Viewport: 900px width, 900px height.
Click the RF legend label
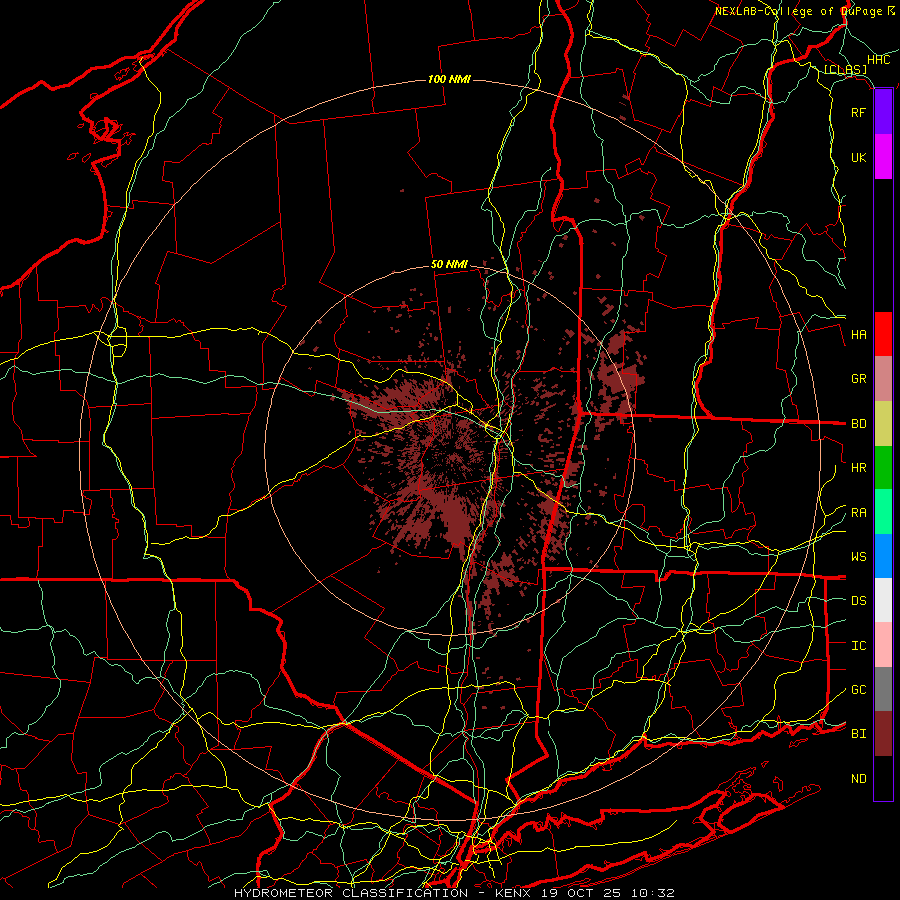858,112
